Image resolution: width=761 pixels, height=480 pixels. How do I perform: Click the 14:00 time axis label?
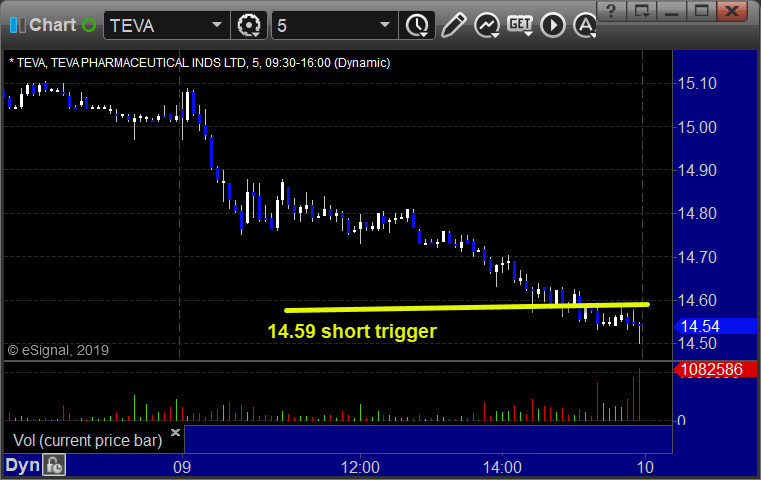coord(502,467)
